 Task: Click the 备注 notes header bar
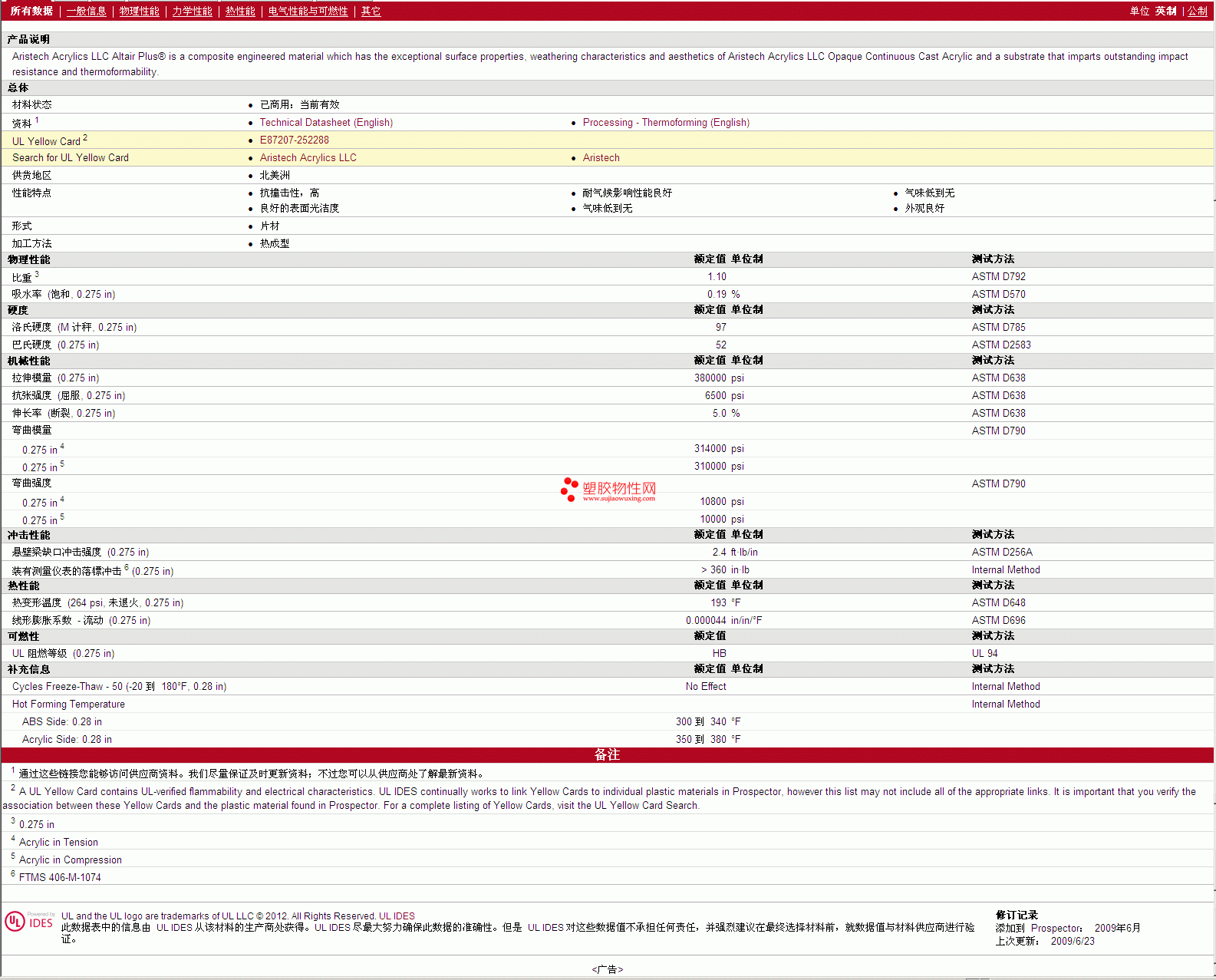608,754
